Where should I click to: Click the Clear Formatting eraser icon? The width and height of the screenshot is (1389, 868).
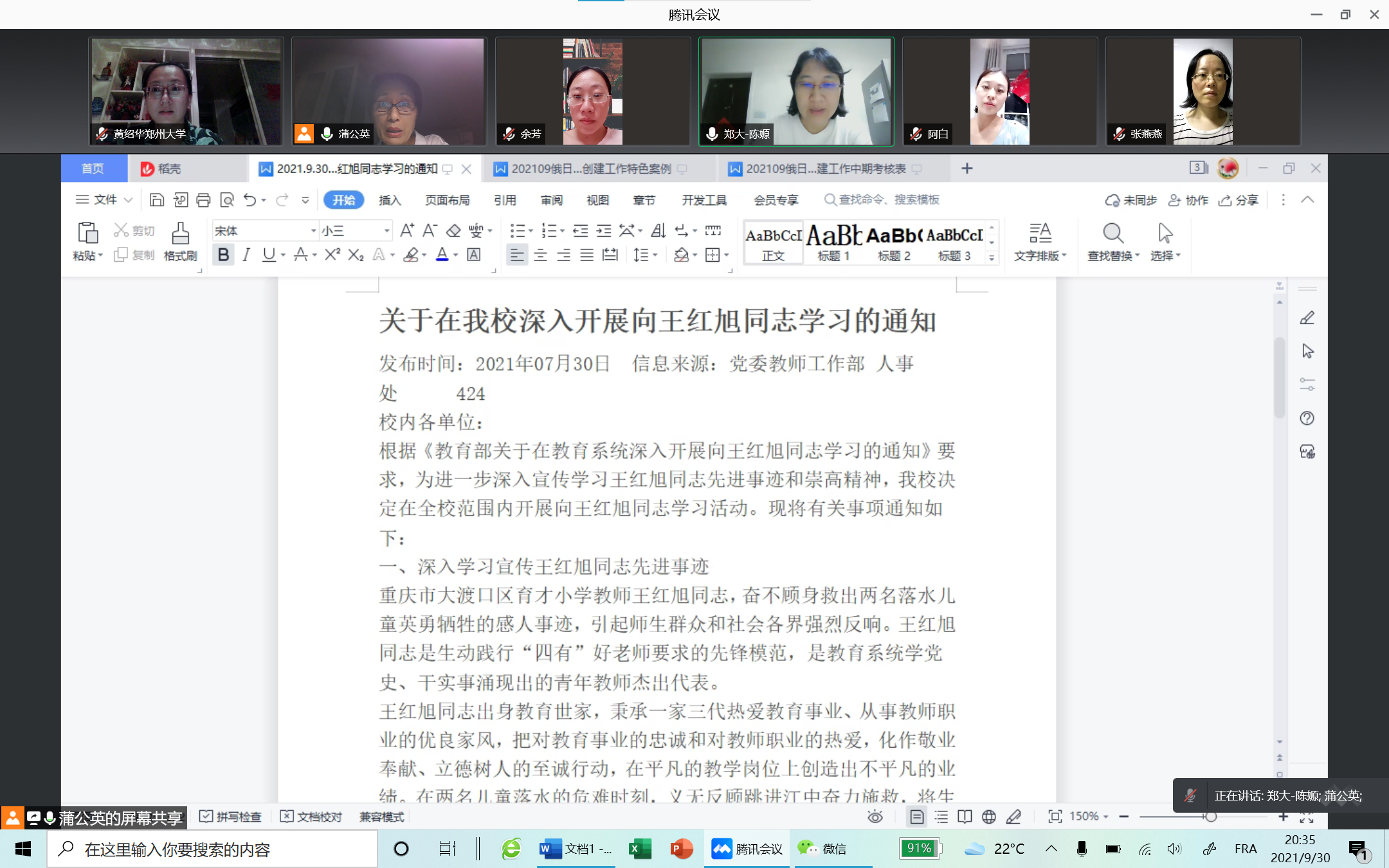pos(453,230)
